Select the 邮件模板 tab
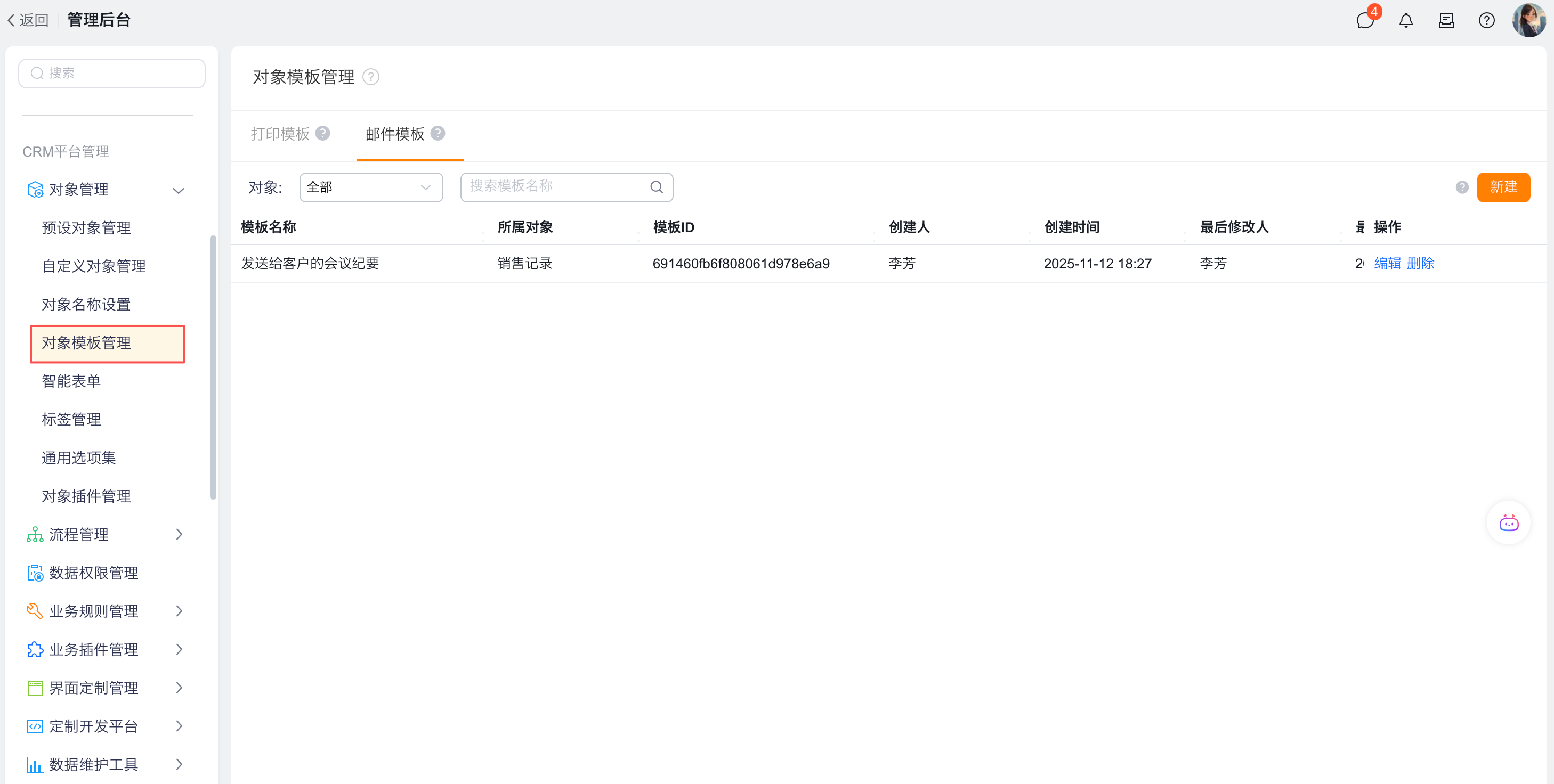 coord(395,134)
